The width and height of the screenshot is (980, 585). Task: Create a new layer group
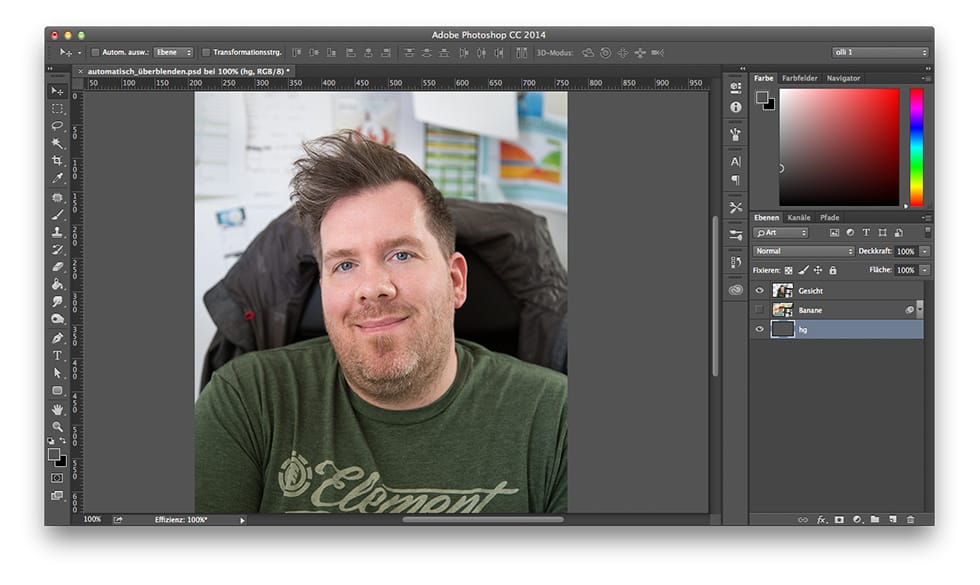click(875, 519)
